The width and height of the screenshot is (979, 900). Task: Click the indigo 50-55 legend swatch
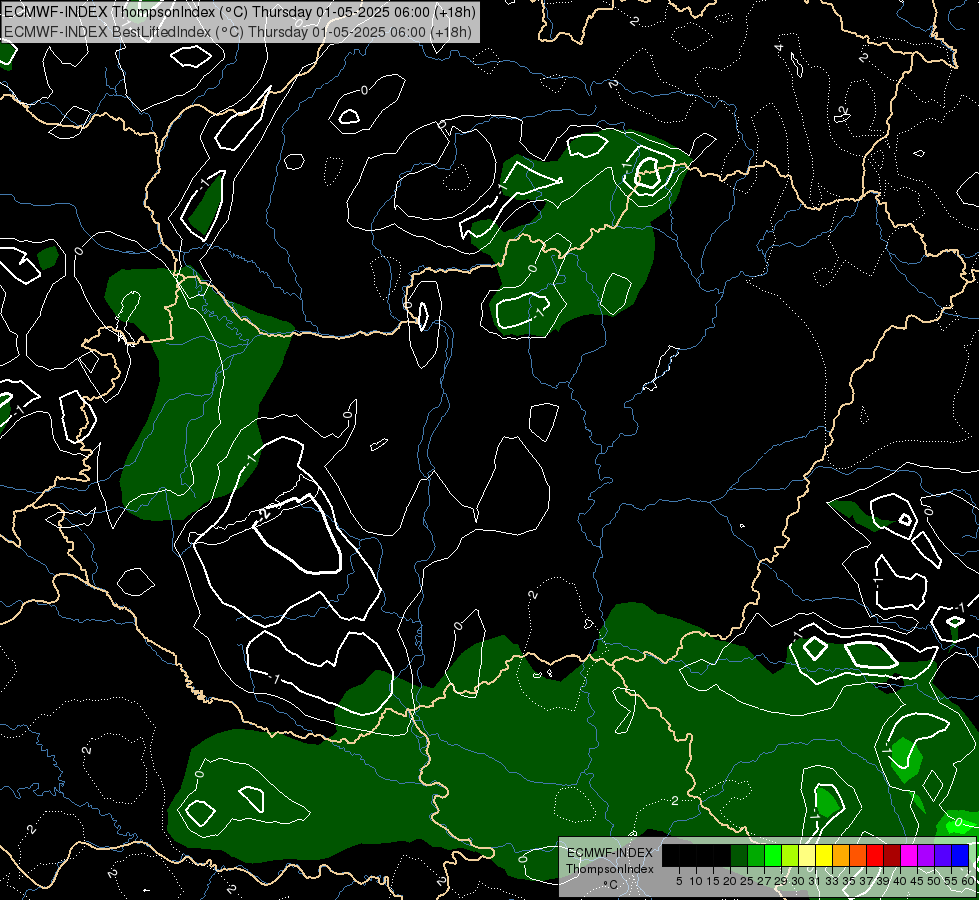[x=943, y=855]
